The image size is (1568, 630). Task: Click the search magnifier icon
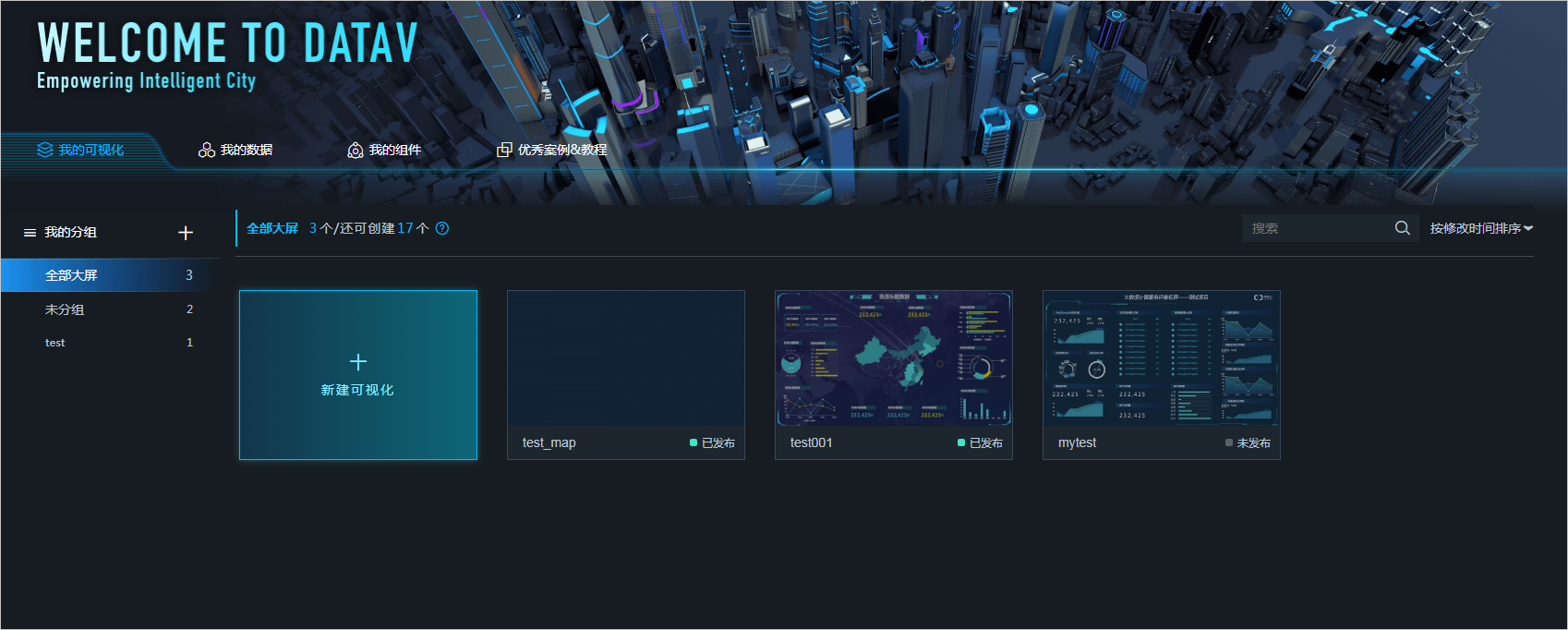[x=1402, y=228]
